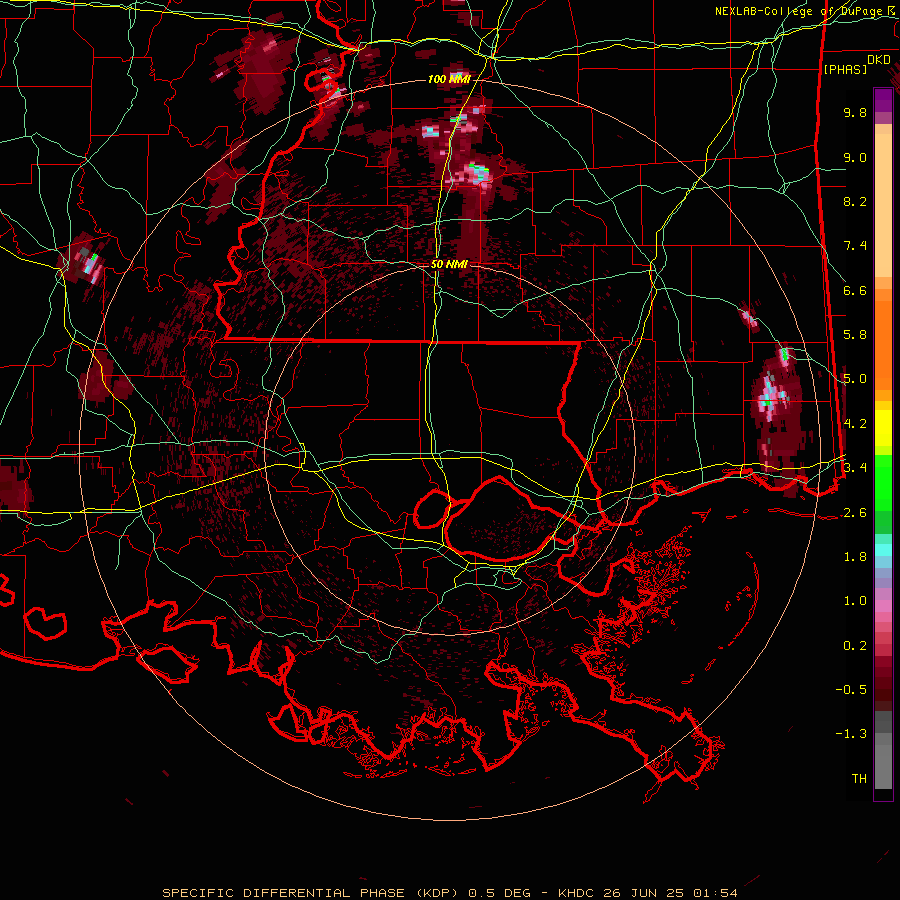Click the 50 NMI range ring label
Image resolution: width=900 pixels, height=900 pixels.
[x=449, y=265]
